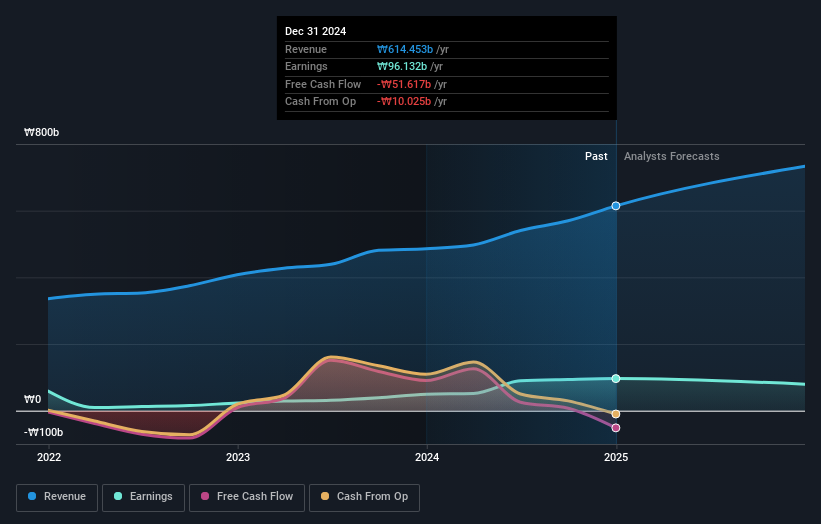Click the Earnings teal data point marker
The width and height of the screenshot is (821, 524).
pyautogui.click(x=616, y=378)
